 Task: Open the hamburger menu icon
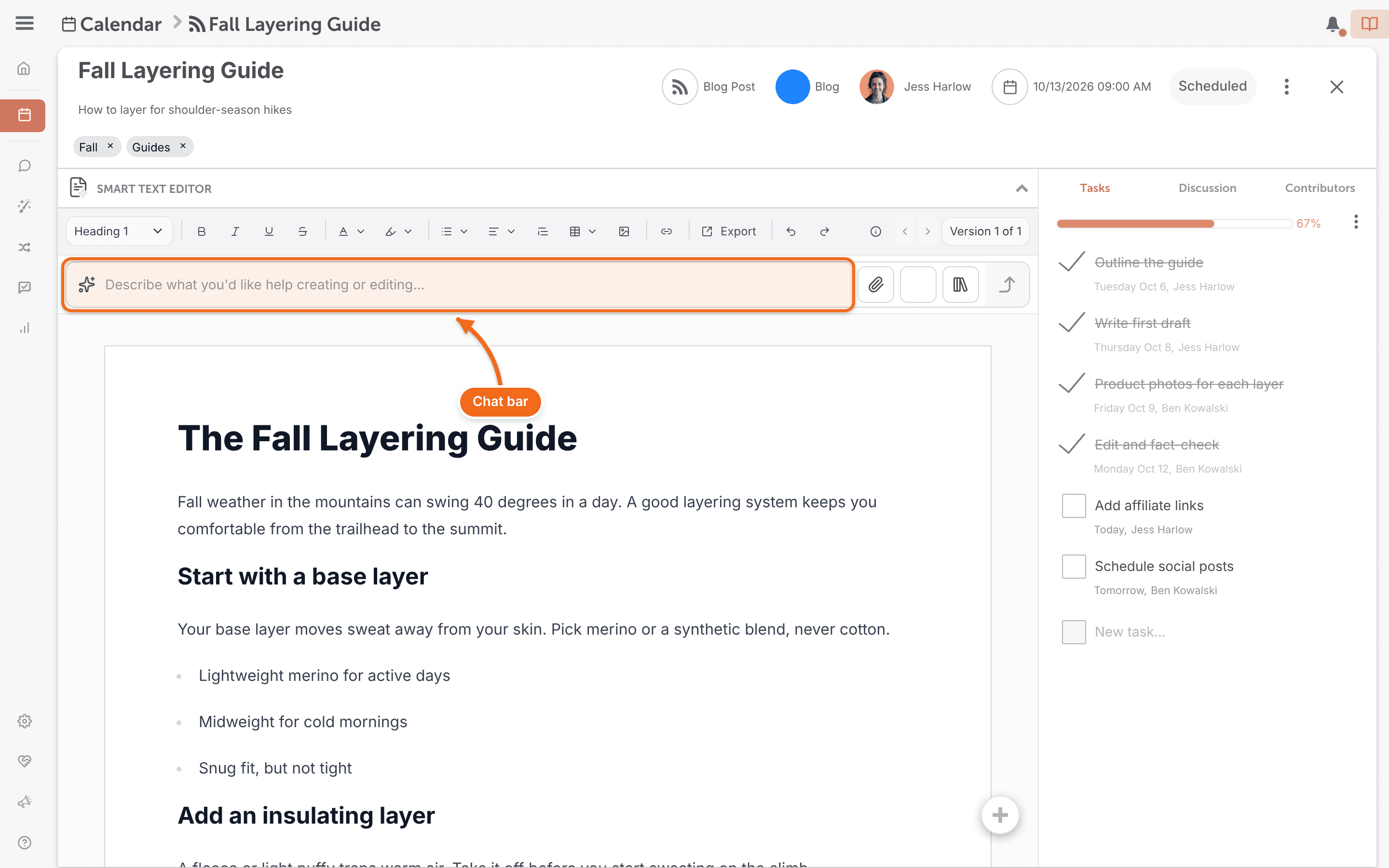point(24,24)
